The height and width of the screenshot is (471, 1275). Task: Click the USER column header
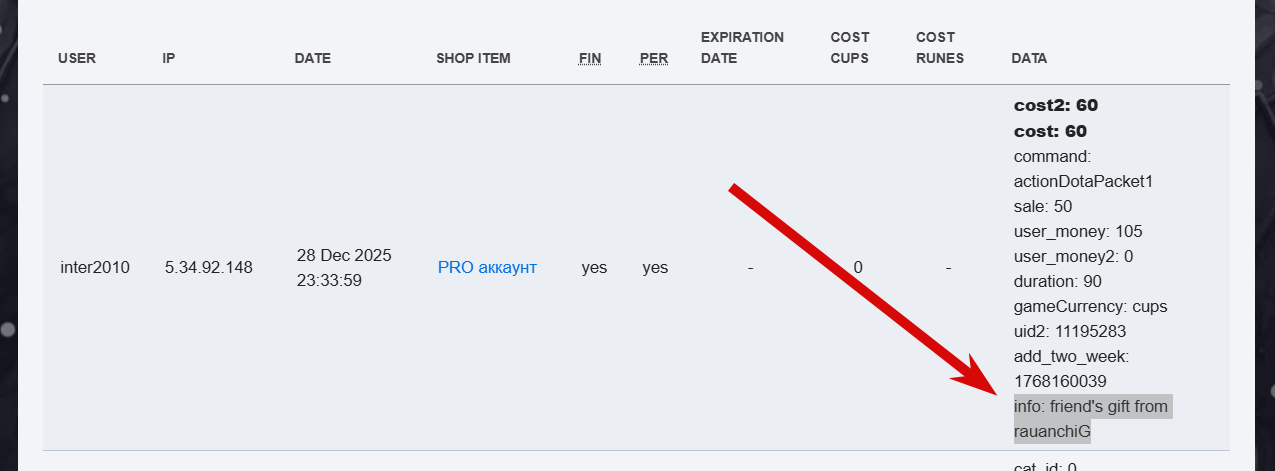click(77, 58)
